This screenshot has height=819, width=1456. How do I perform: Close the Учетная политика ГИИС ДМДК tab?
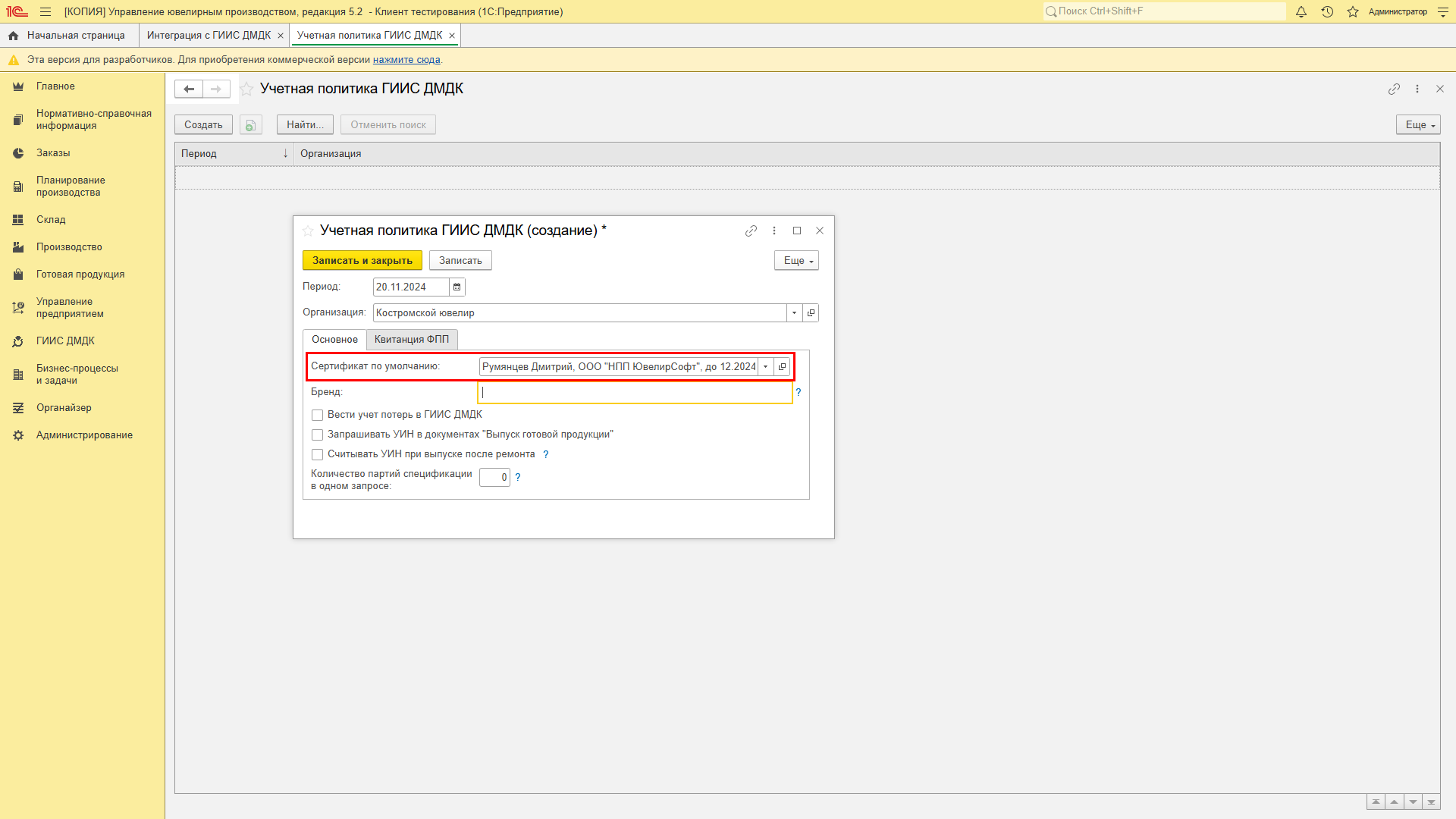452,36
